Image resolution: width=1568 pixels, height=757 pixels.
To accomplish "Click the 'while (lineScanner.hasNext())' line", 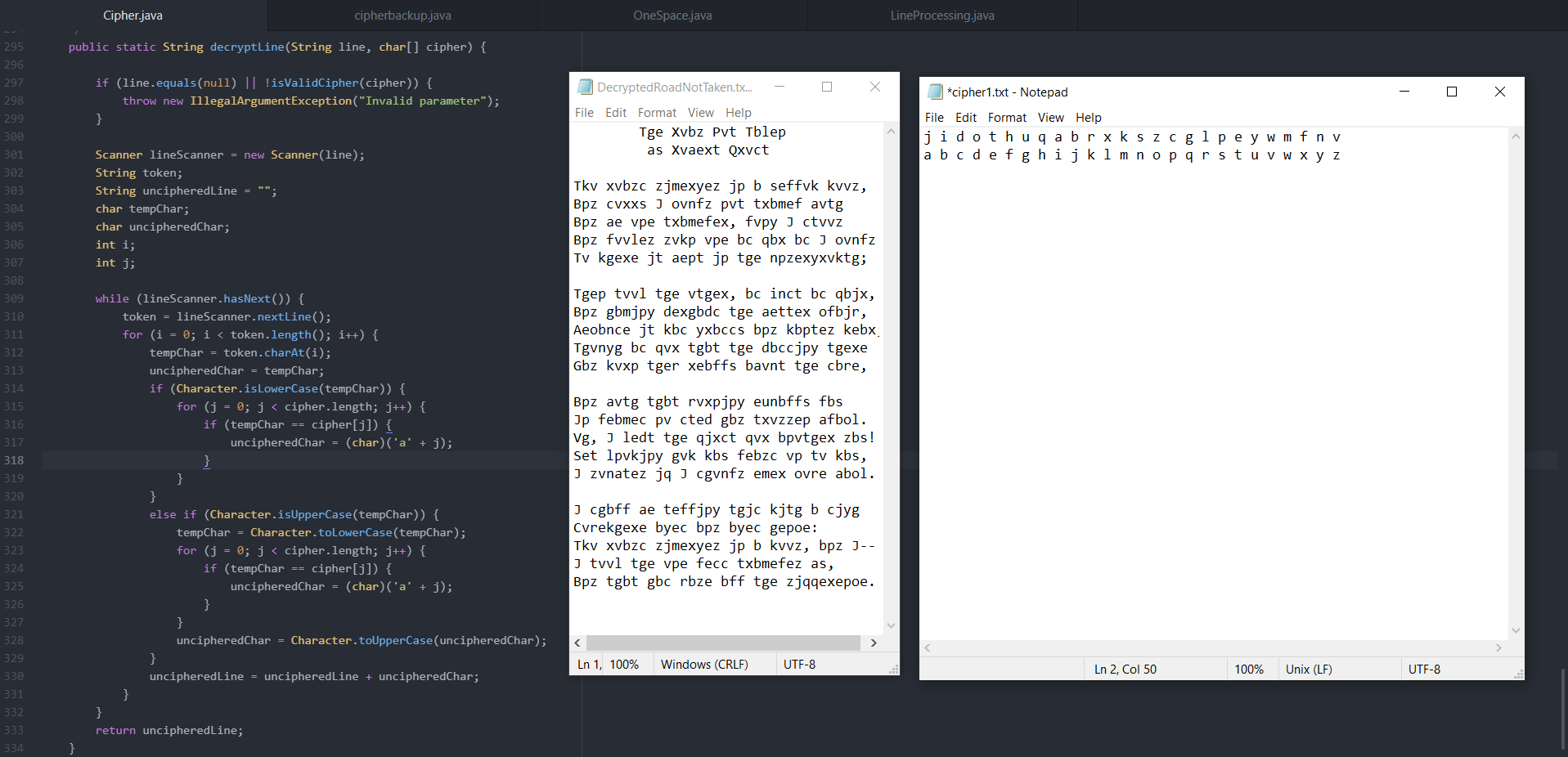I will (200, 299).
